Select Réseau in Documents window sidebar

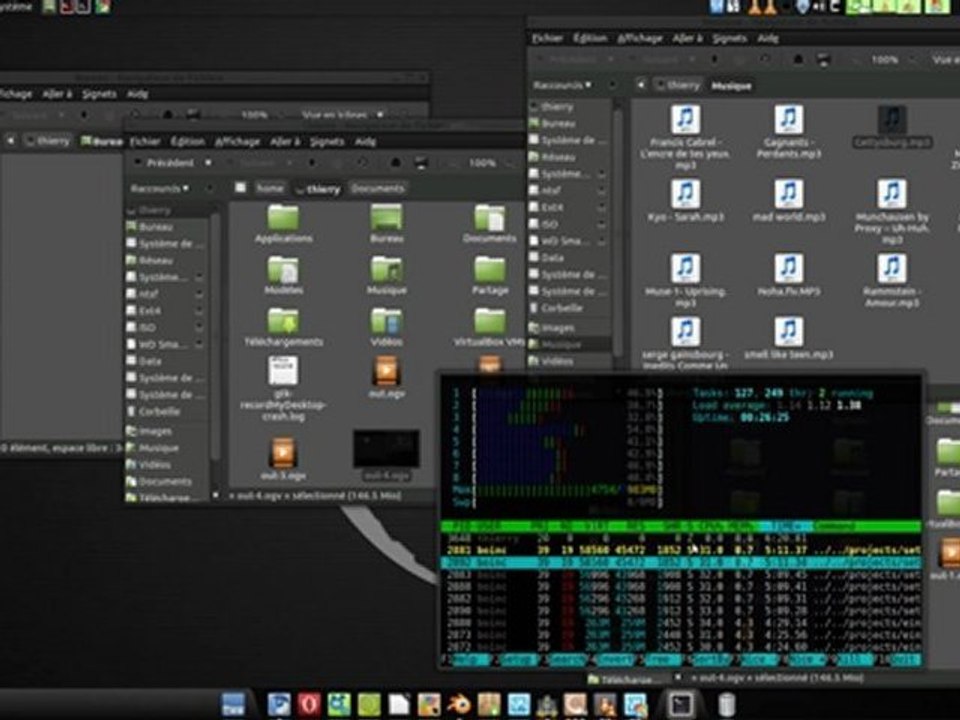tap(155, 260)
